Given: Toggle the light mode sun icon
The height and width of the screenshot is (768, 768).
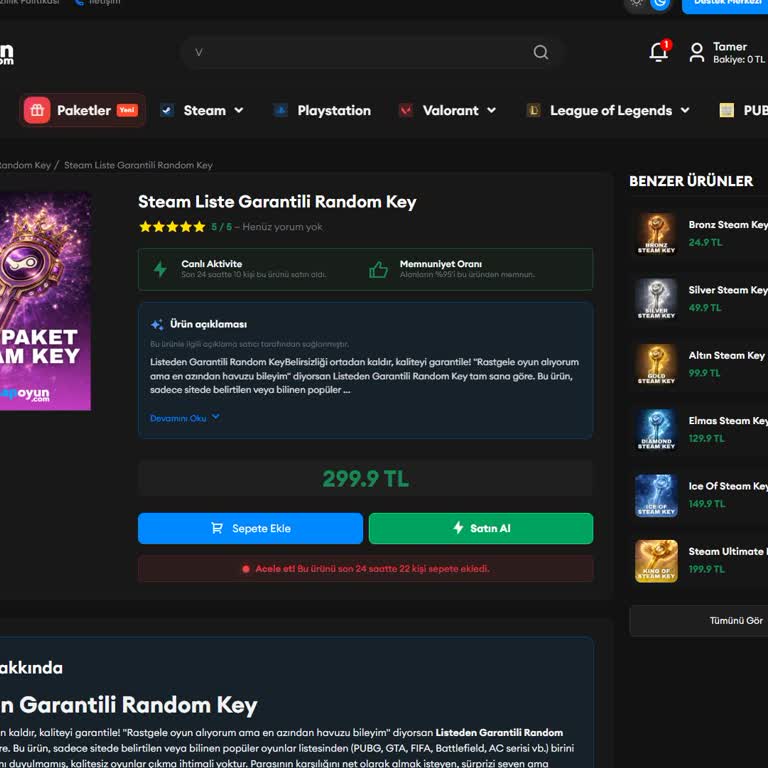Looking at the screenshot, I should pos(636,2).
